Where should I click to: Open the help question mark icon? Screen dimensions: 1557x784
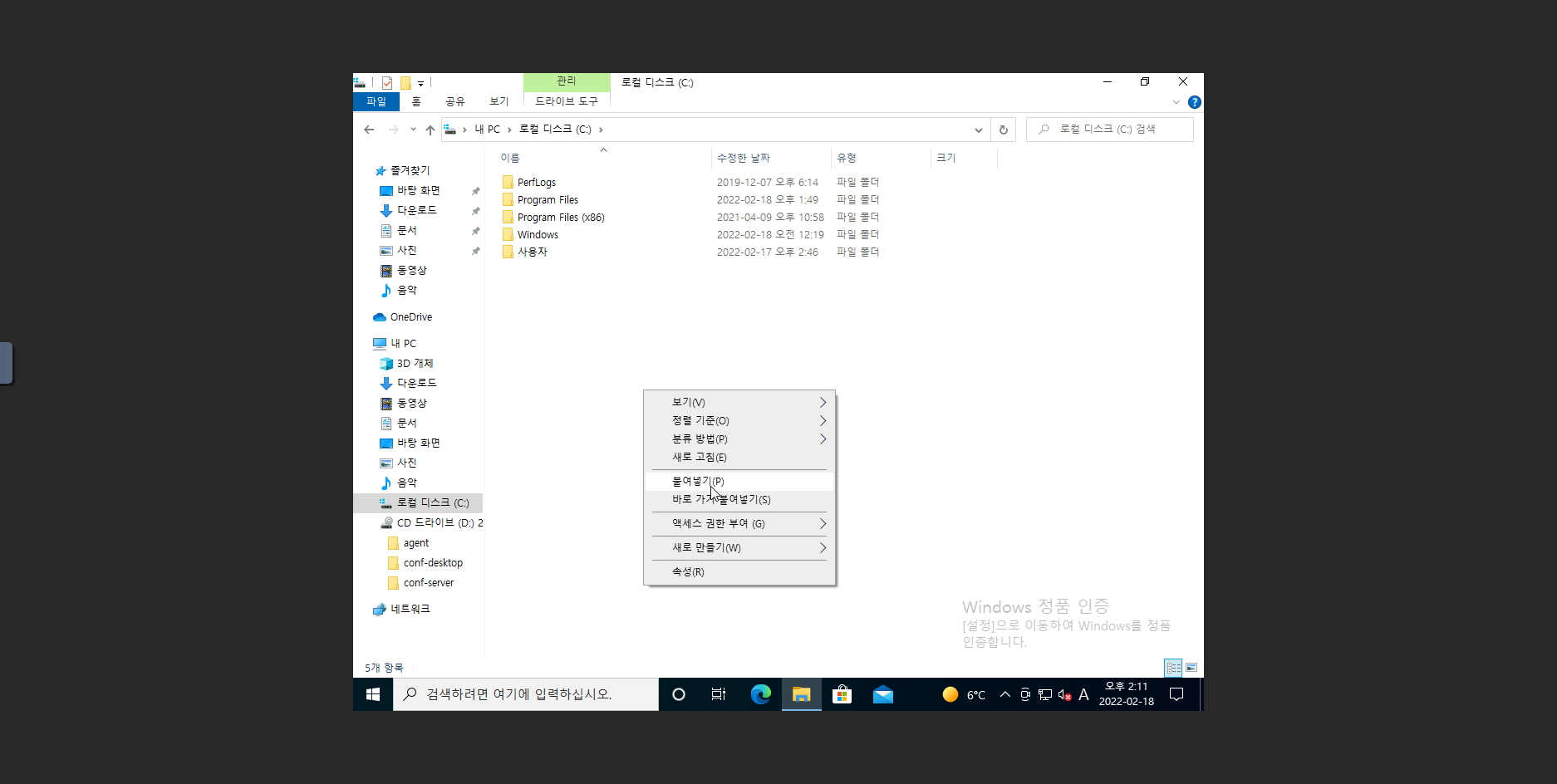click(1194, 102)
